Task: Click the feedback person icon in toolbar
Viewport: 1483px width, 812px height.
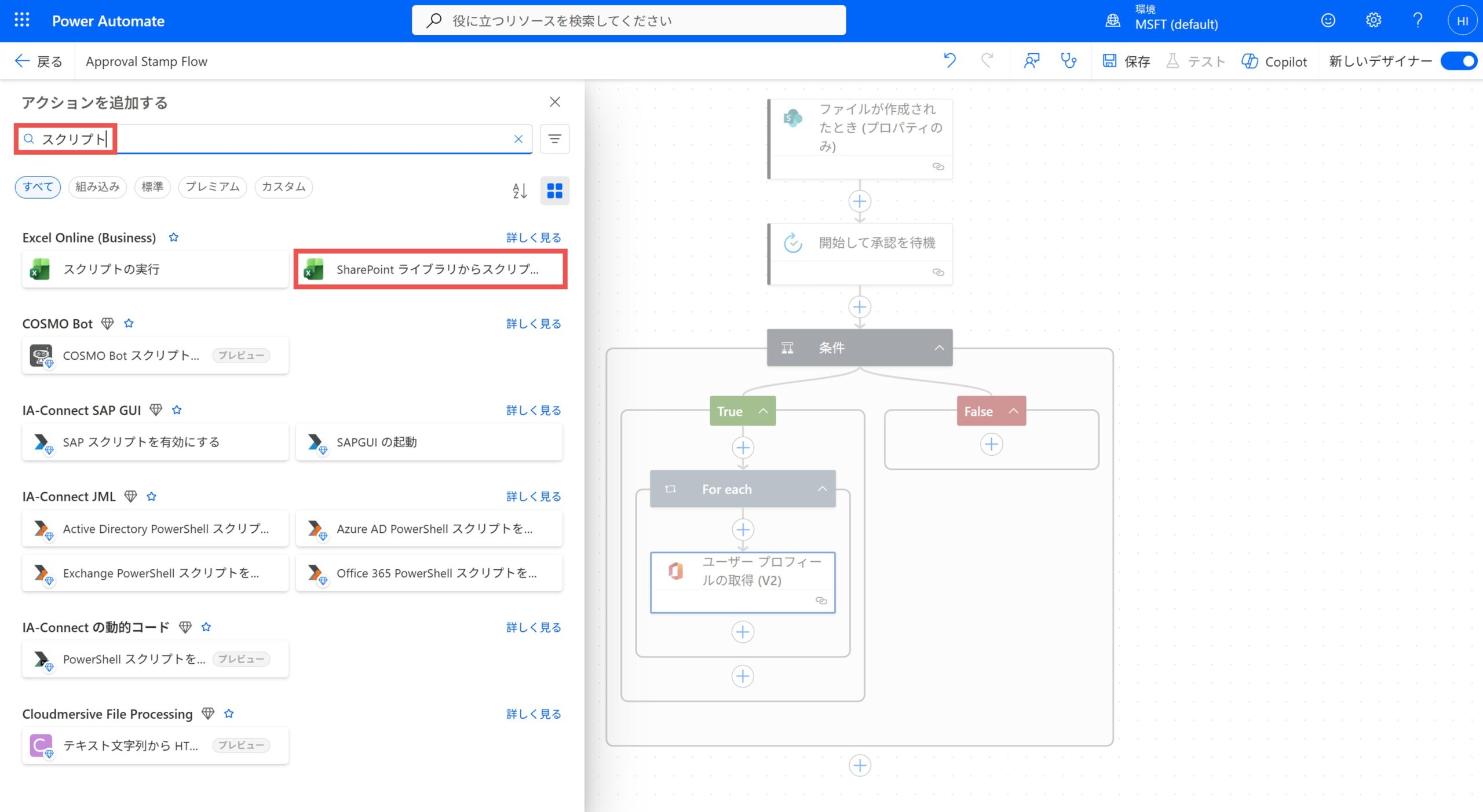Action: pos(1031,60)
